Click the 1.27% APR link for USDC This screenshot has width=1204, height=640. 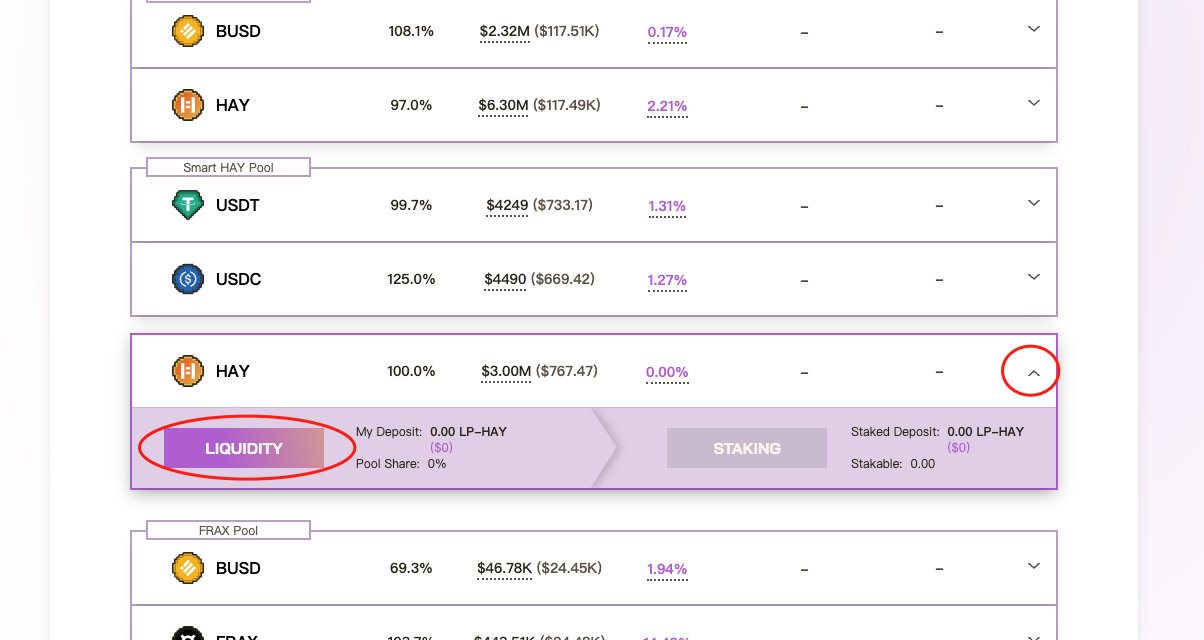[667, 280]
